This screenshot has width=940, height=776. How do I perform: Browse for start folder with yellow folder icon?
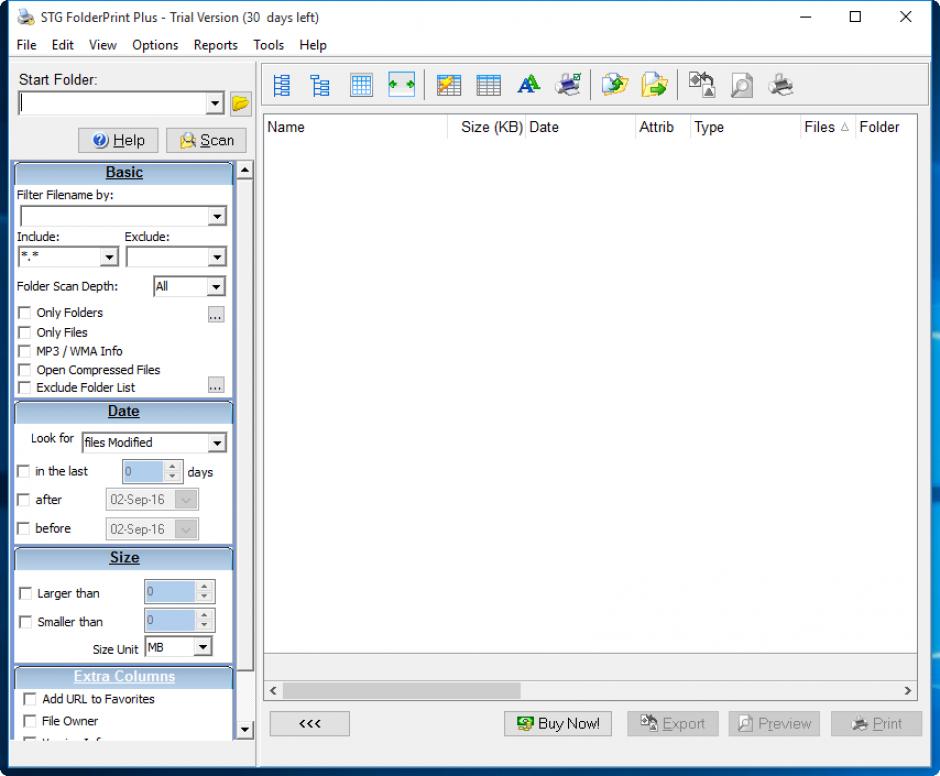pos(240,104)
